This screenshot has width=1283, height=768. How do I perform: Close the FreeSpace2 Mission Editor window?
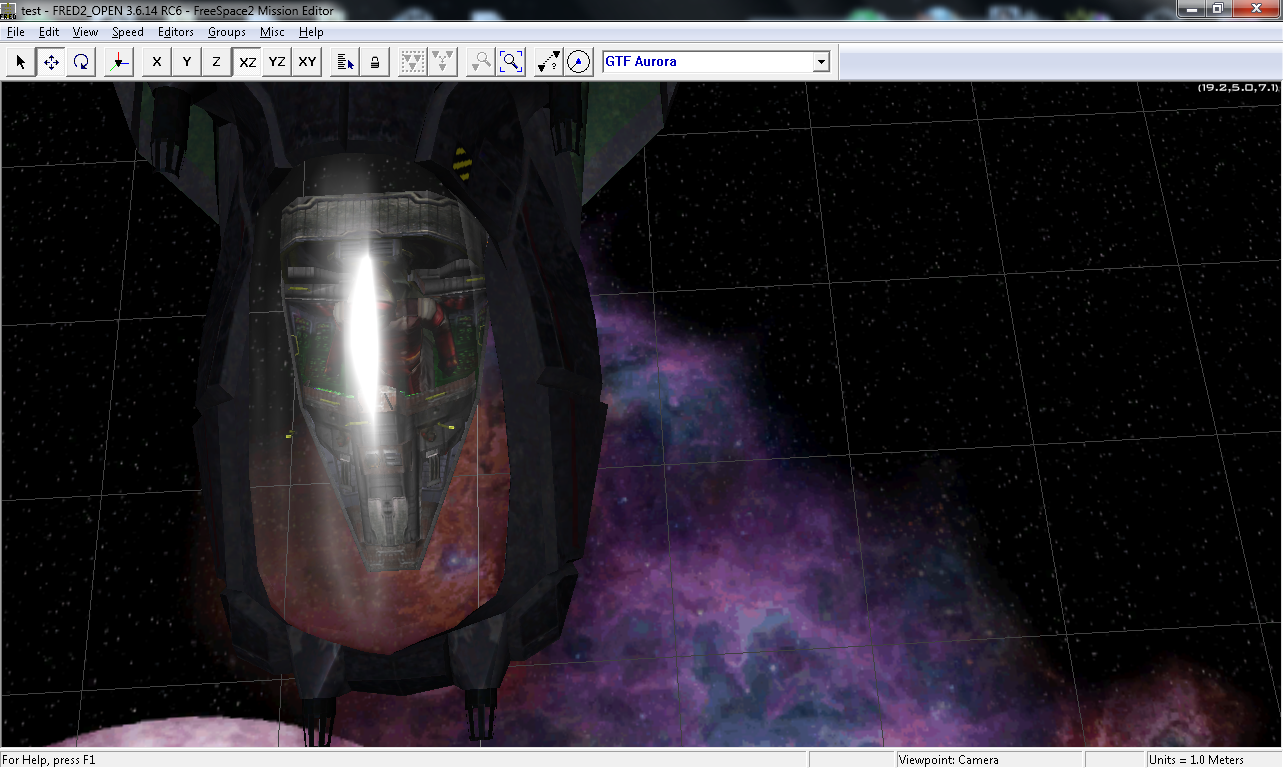pyautogui.click(x=1254, y=9)
